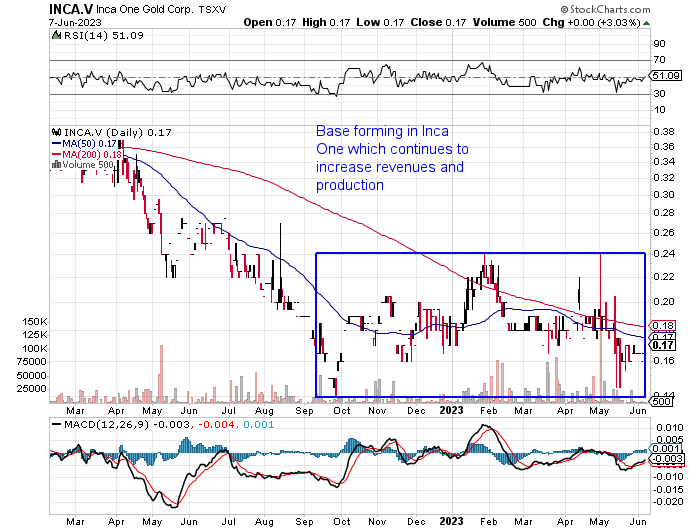Viewport: 700px width, 530px height.
Task: Click the 51.09 RSI value tag
Action: point(666,75)
